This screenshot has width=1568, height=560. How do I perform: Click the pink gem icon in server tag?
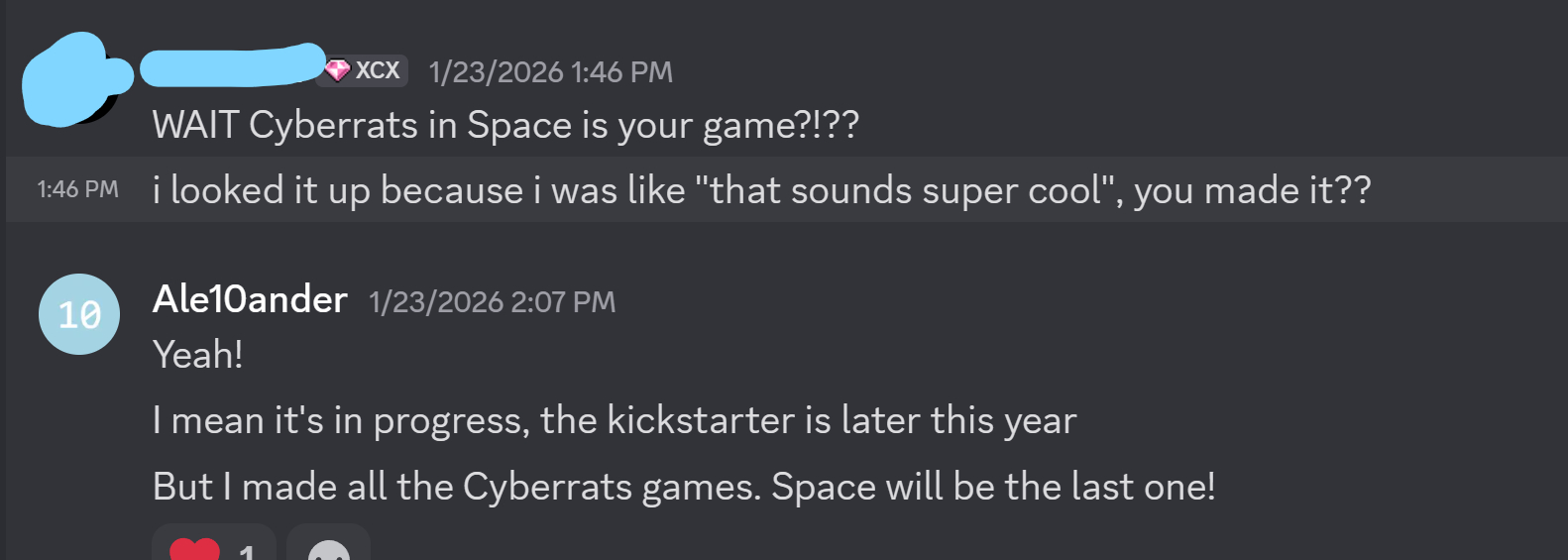pyautogui.click(x=338, y=70)
